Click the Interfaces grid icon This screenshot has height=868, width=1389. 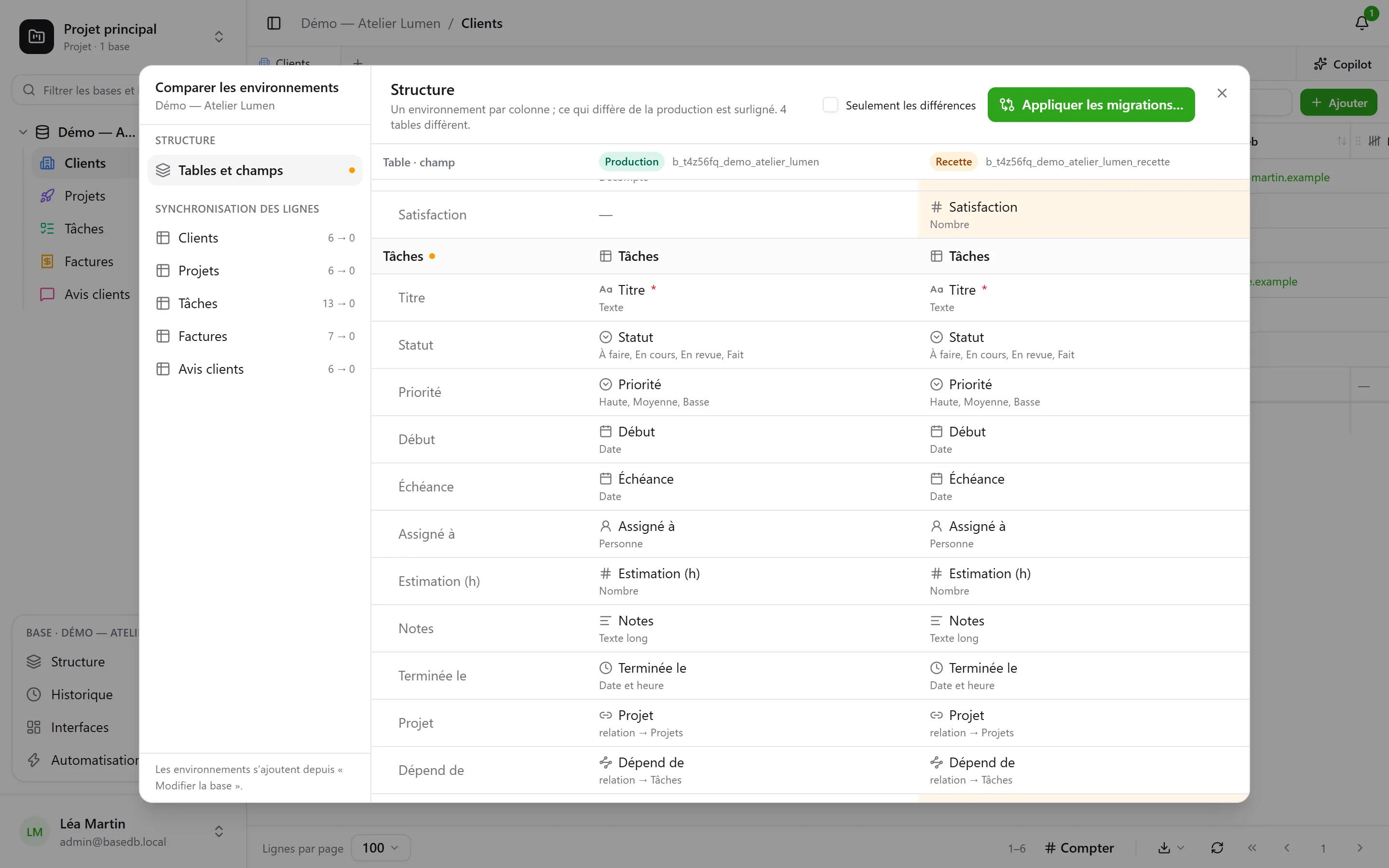tap(34, 727)
